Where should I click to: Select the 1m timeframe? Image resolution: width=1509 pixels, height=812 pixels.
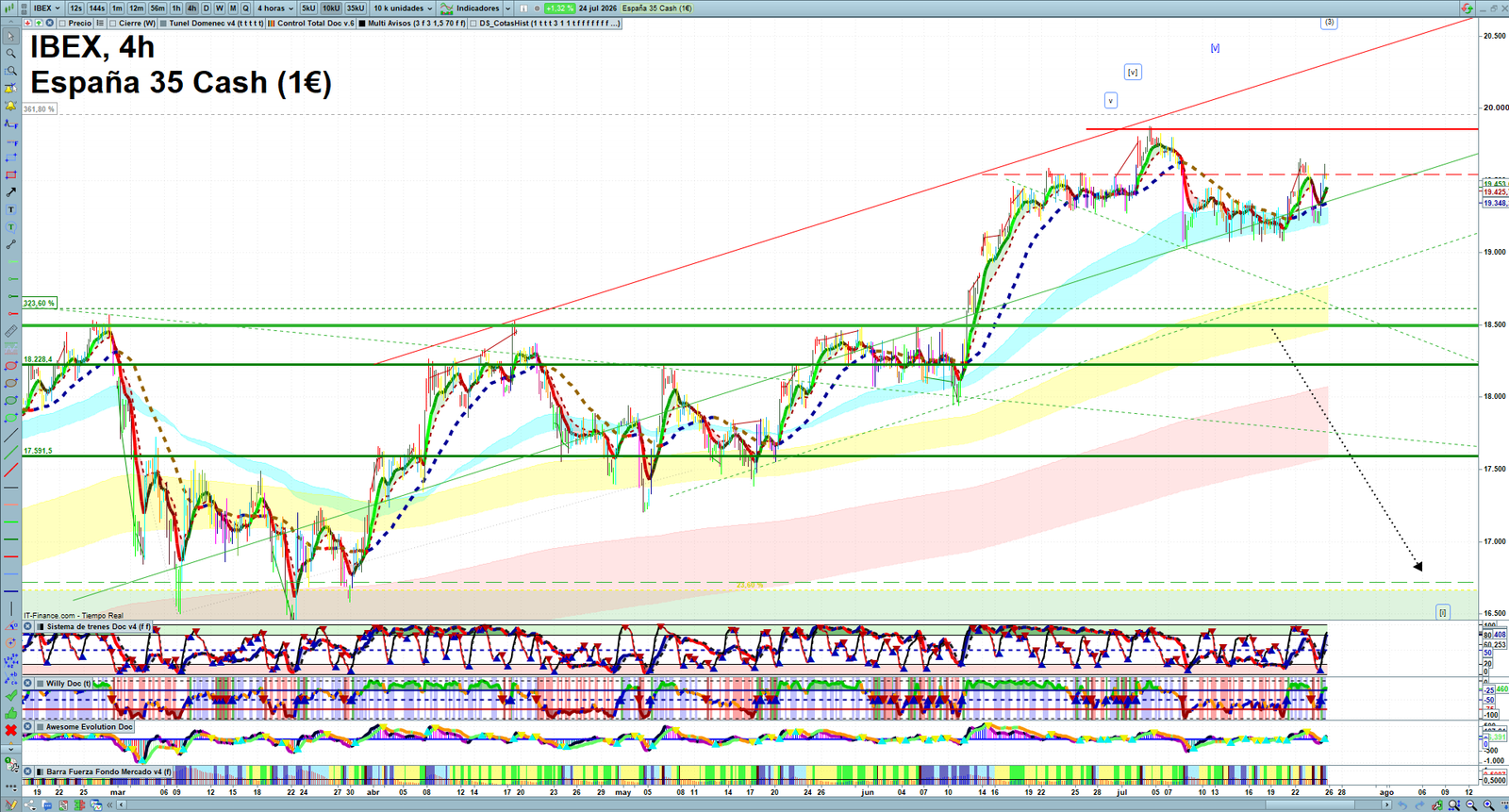click(117, 8)
